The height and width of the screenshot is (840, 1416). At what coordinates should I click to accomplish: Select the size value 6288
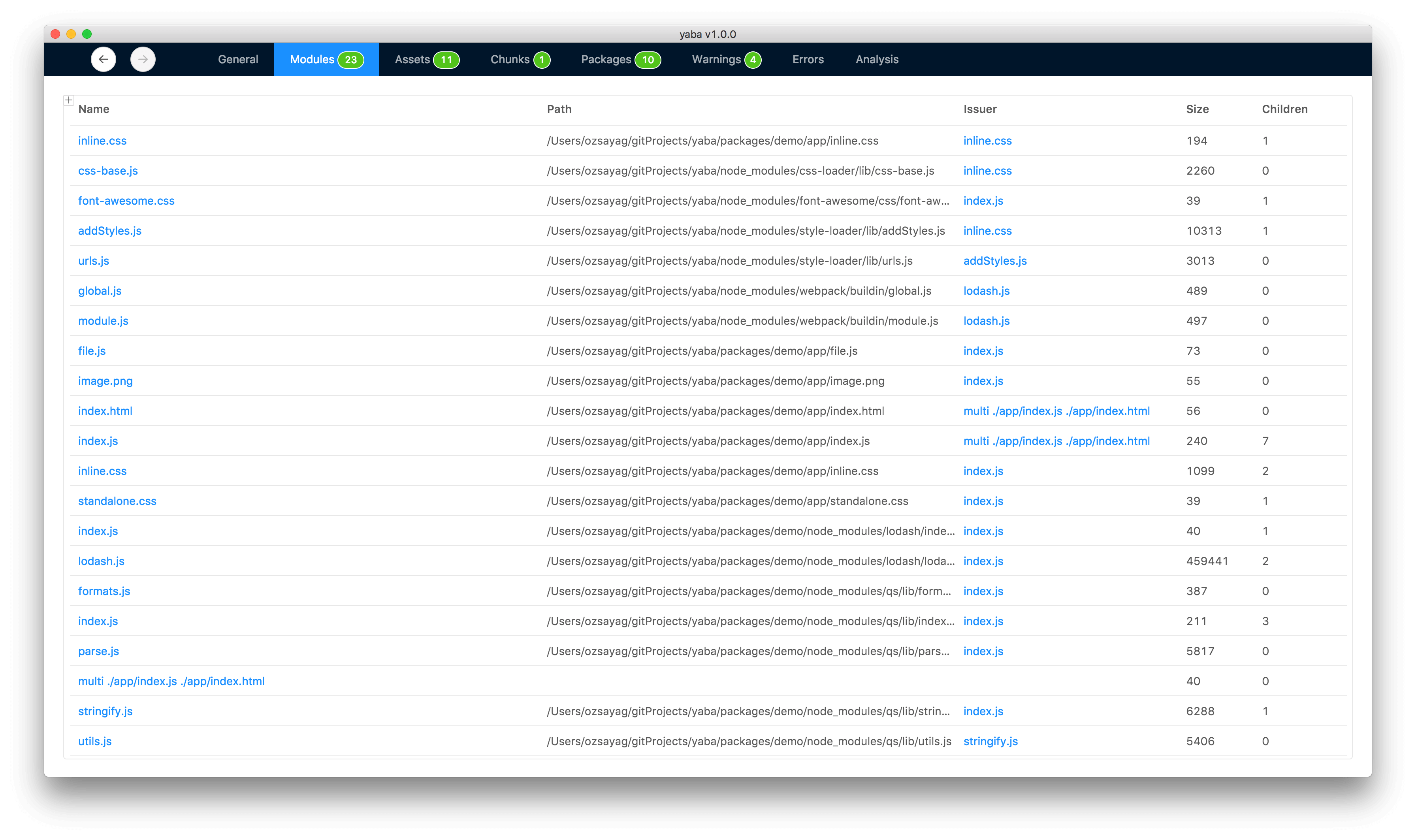pyautogui.click(x=1200, y=711)
